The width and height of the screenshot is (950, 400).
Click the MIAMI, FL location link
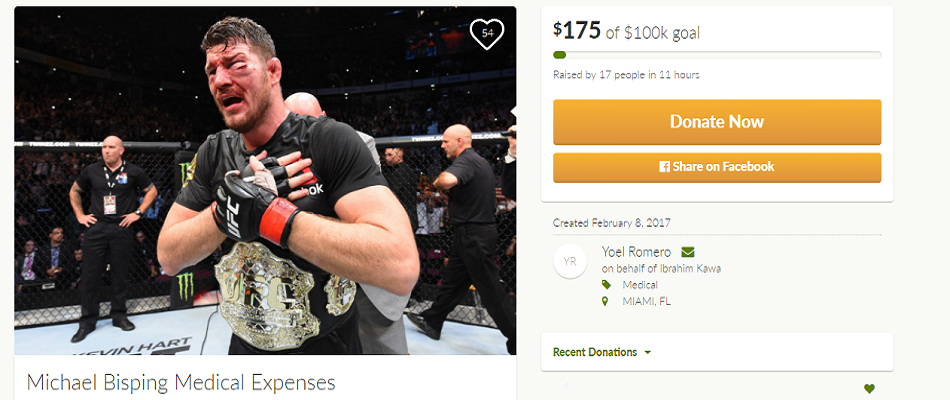(x=646, y=301)
